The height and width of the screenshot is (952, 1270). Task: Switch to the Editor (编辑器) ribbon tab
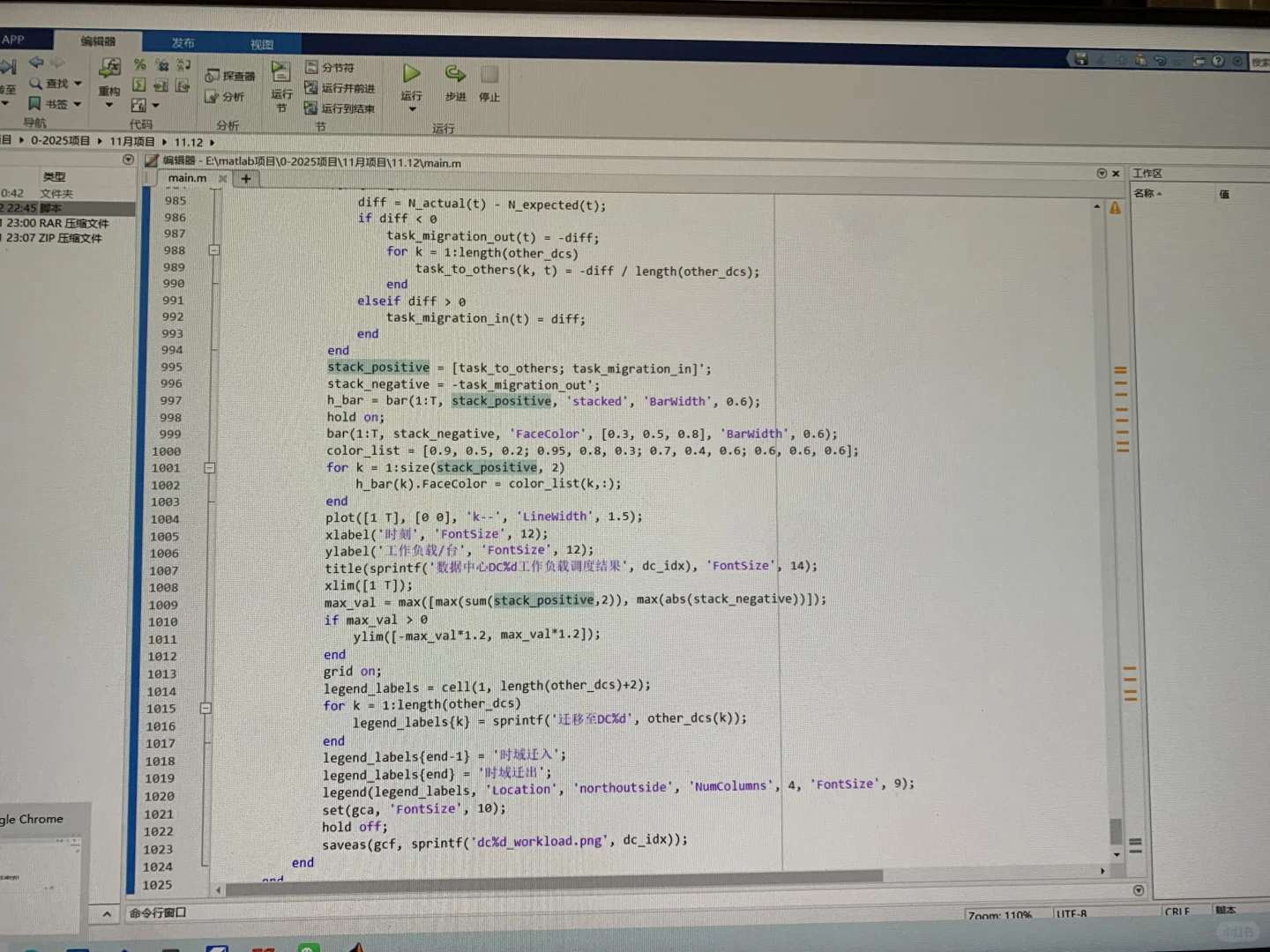pos(98,41)
